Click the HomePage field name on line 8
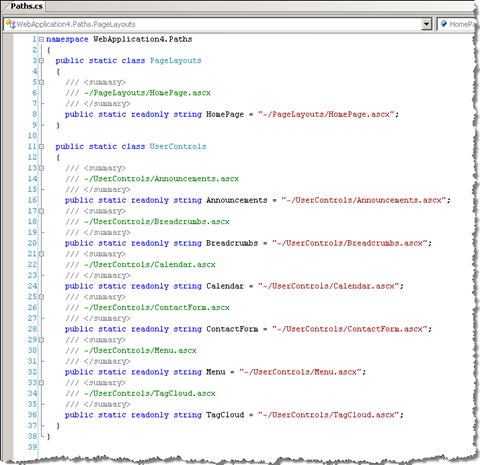Viewport: 480px width, 465px height. coord(225,114)
